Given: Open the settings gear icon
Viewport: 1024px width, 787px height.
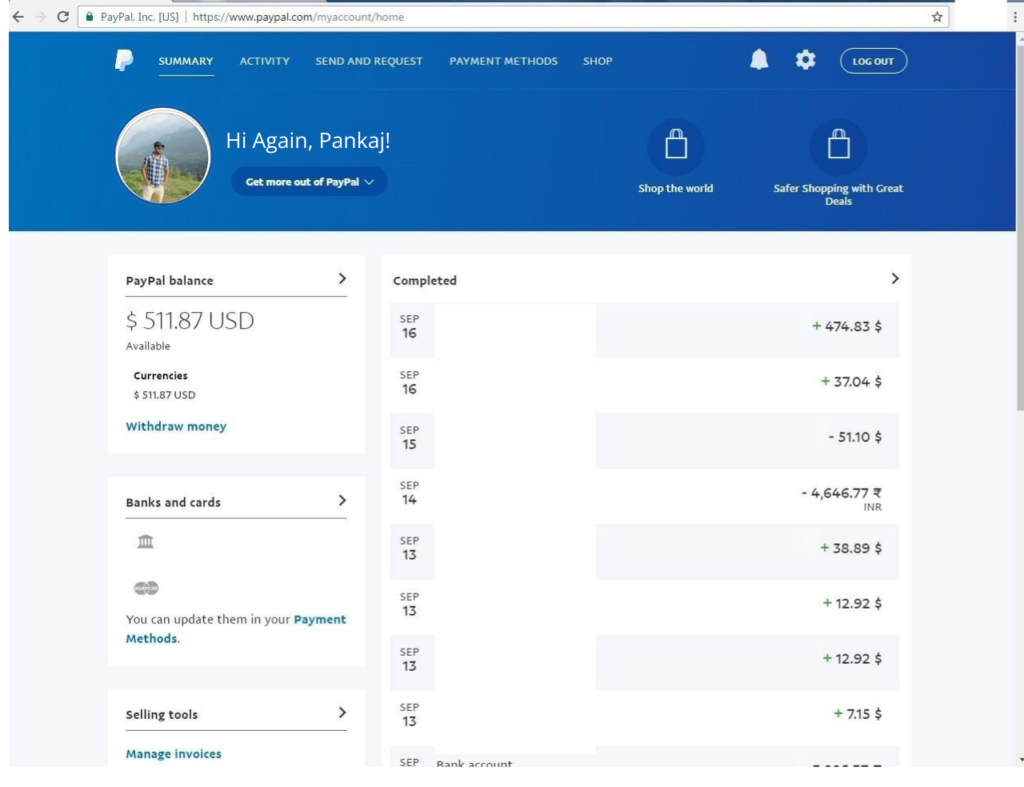Looking at the screenshot, I should pos(805,60).
